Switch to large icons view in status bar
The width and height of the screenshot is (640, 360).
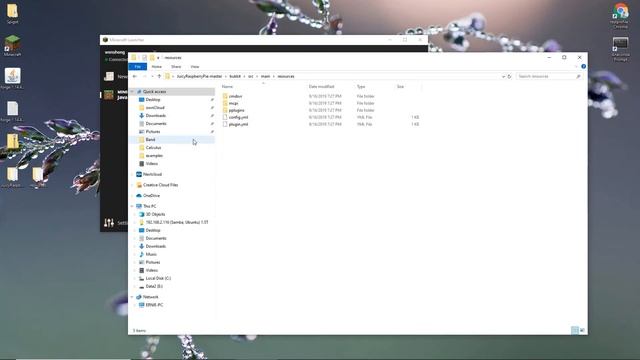582,330
